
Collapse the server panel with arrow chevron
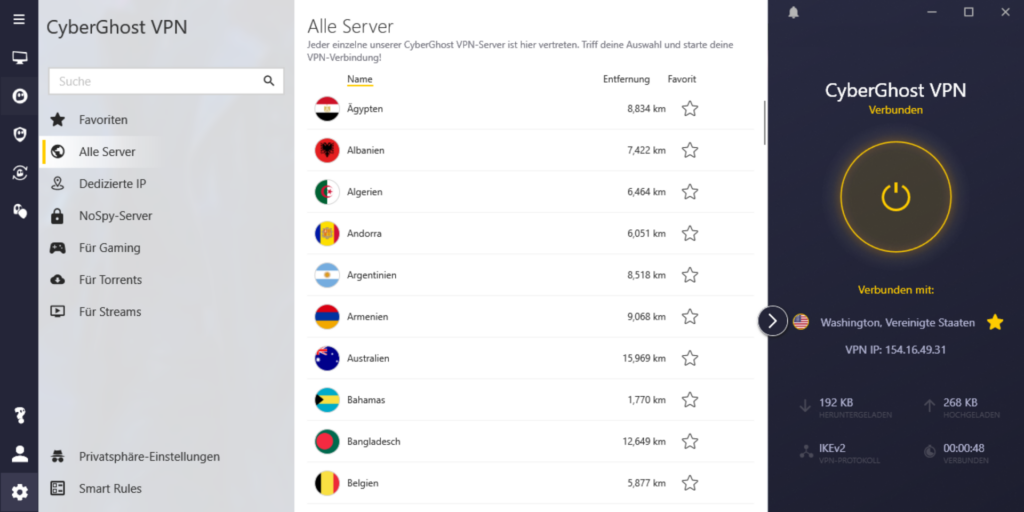click(x=773, y=321)
